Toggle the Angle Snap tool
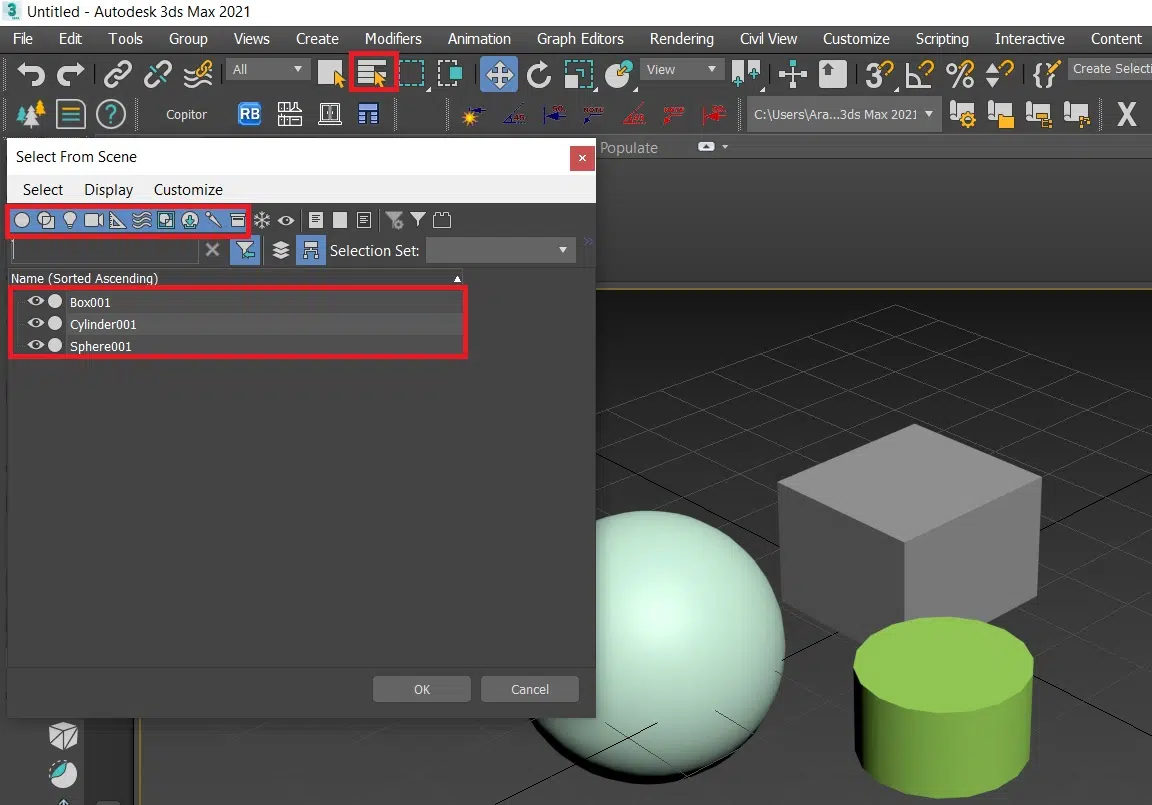This screenshot has height=805, width=1152. (x=919, y=74)
